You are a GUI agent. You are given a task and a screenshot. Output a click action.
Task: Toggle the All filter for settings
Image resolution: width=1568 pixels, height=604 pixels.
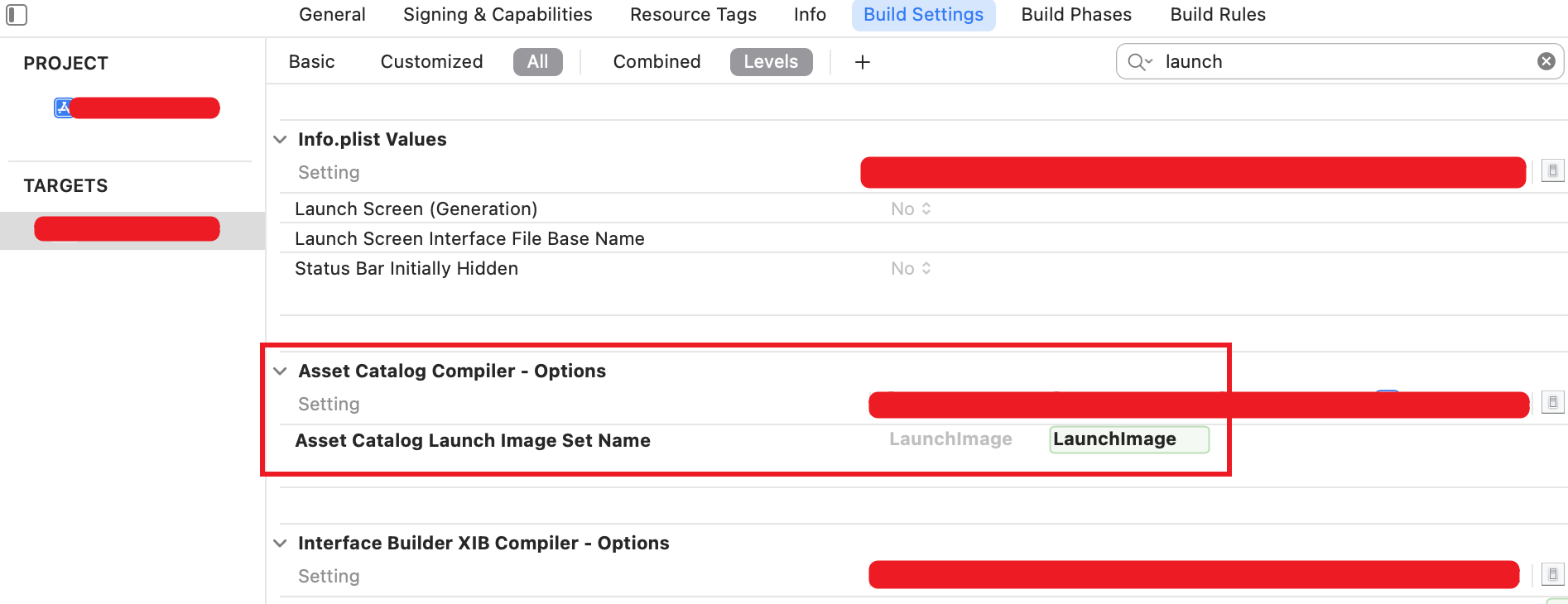538,62
